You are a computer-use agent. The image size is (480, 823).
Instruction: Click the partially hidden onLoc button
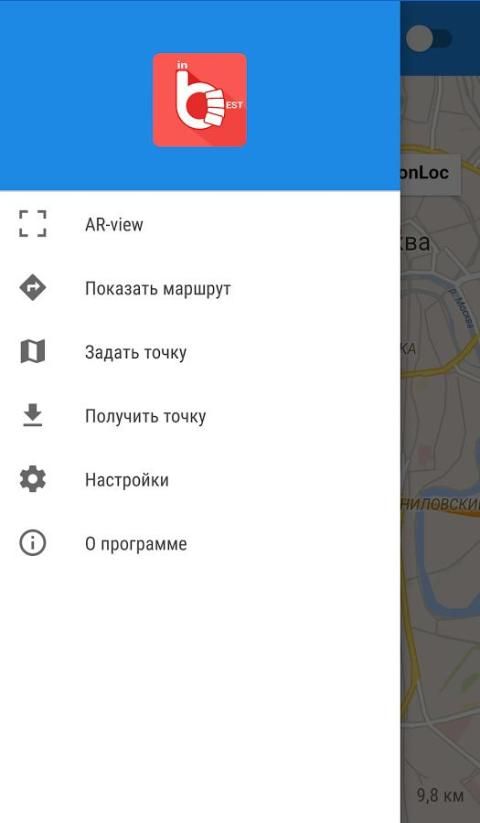431,173
